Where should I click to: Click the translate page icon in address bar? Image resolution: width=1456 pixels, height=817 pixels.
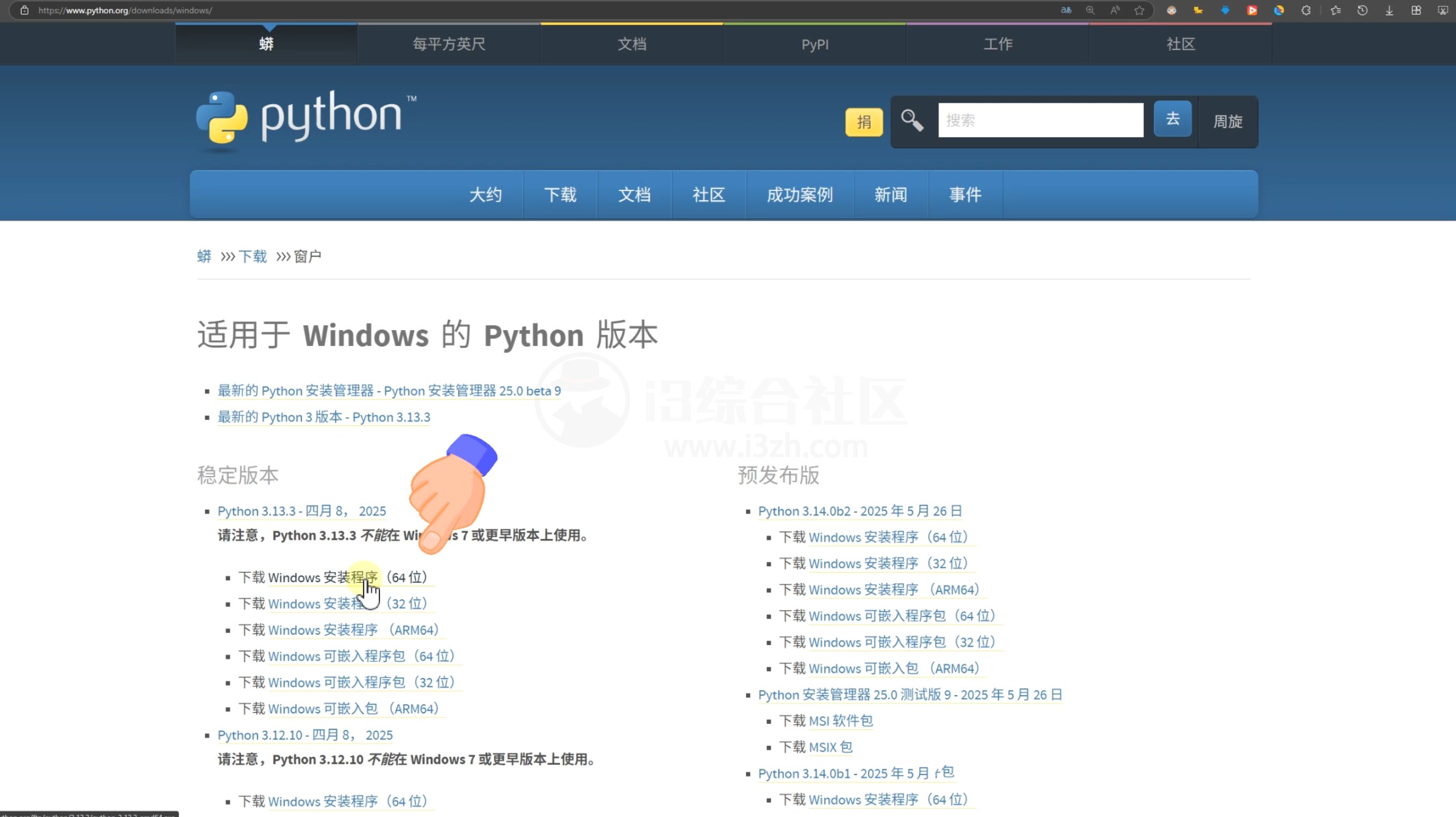click(1066, 10)
